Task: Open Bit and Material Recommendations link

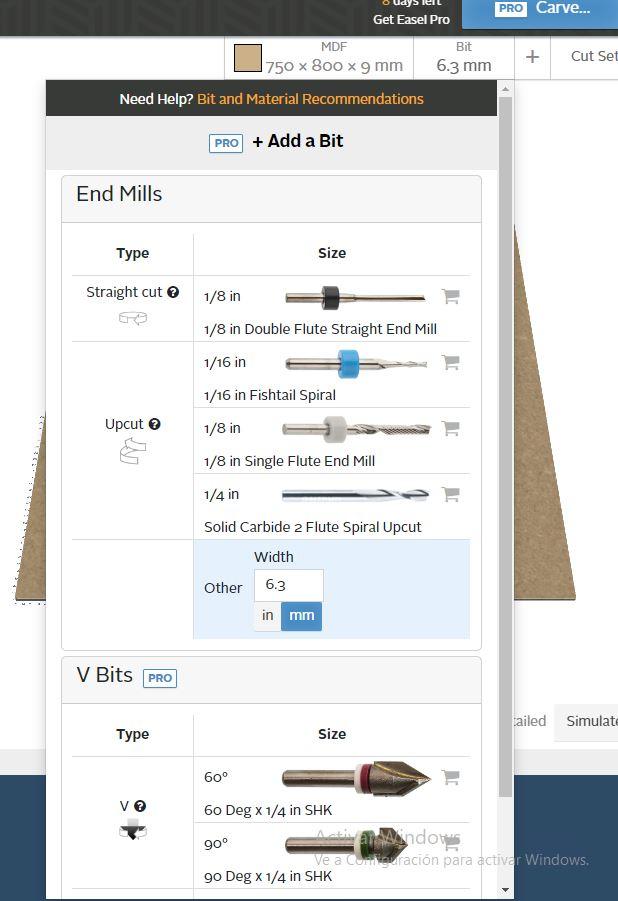Action: tap(310, 99)
